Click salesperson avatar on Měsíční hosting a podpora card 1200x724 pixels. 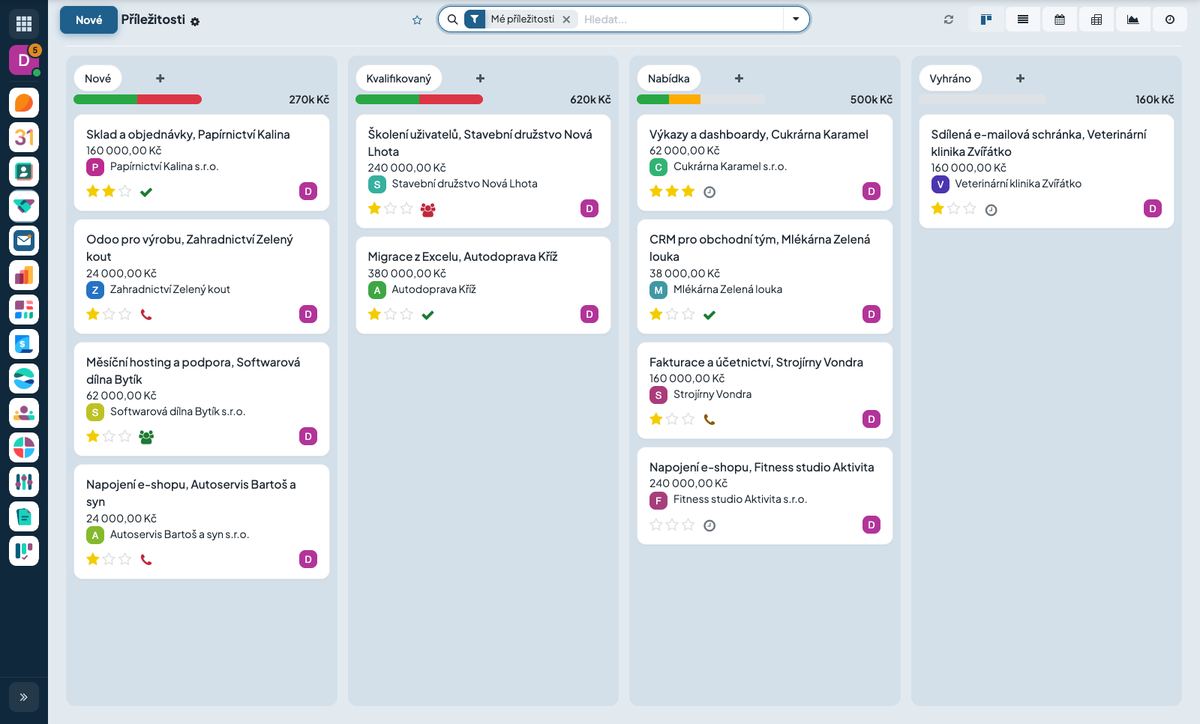(x=308, y=436)
